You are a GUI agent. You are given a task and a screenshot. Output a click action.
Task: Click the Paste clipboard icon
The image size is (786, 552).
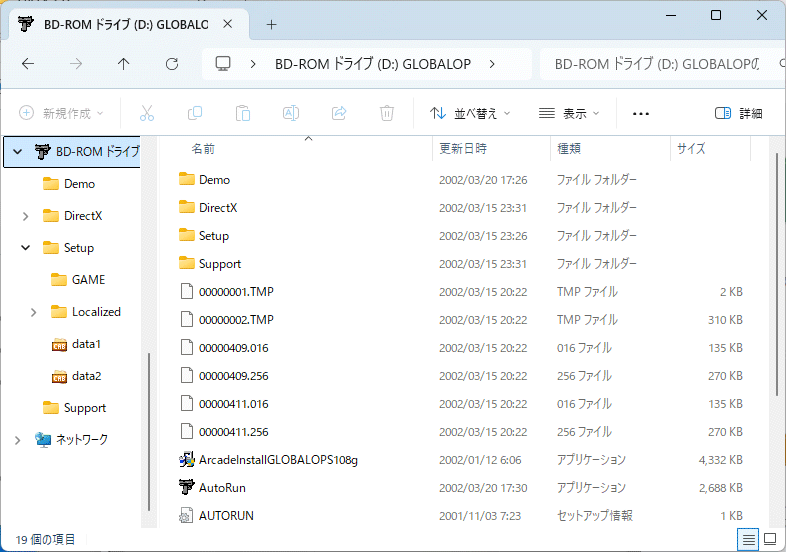[243, 113]
